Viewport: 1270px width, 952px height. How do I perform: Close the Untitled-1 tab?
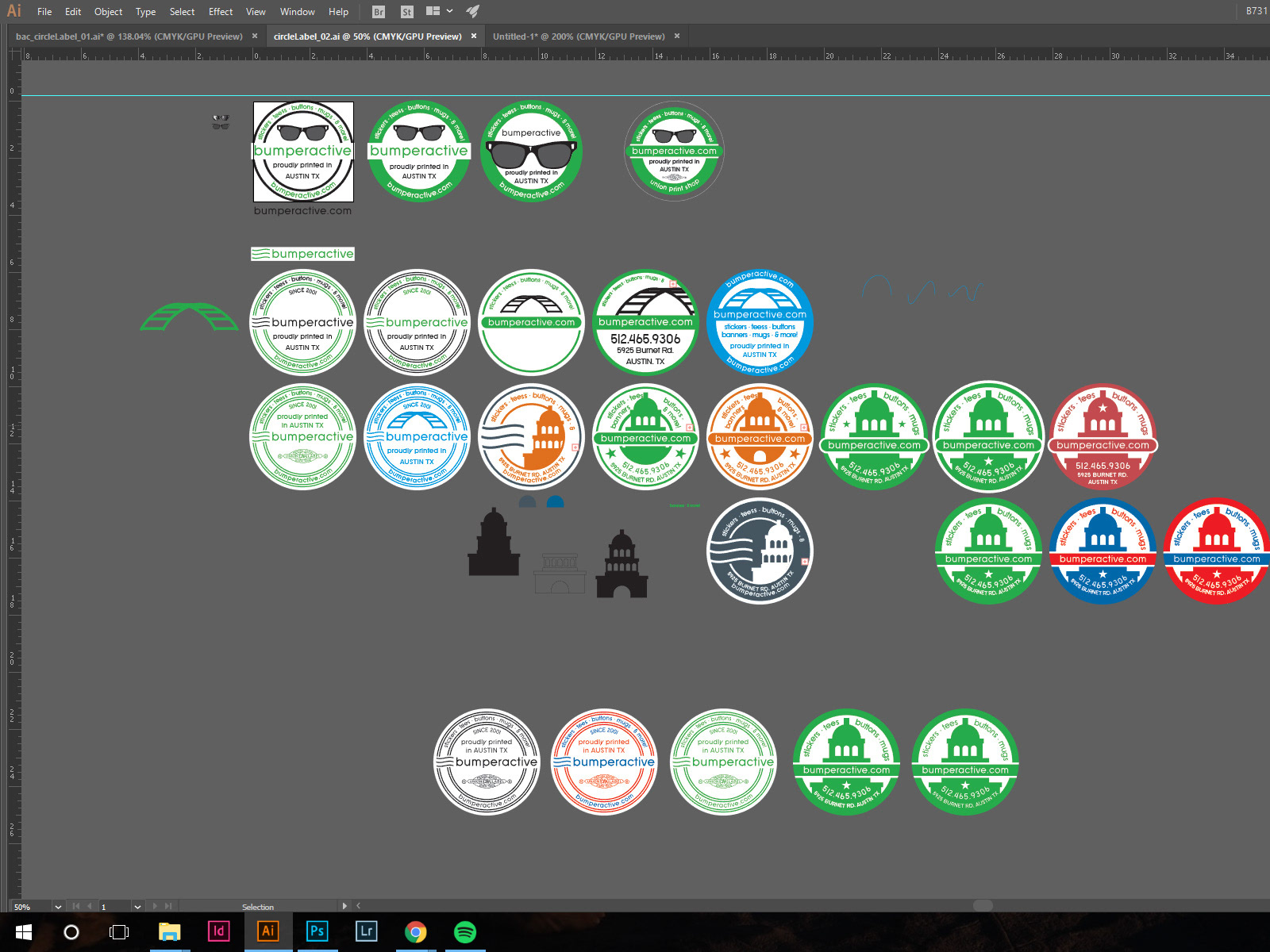[x=677, y=36]
